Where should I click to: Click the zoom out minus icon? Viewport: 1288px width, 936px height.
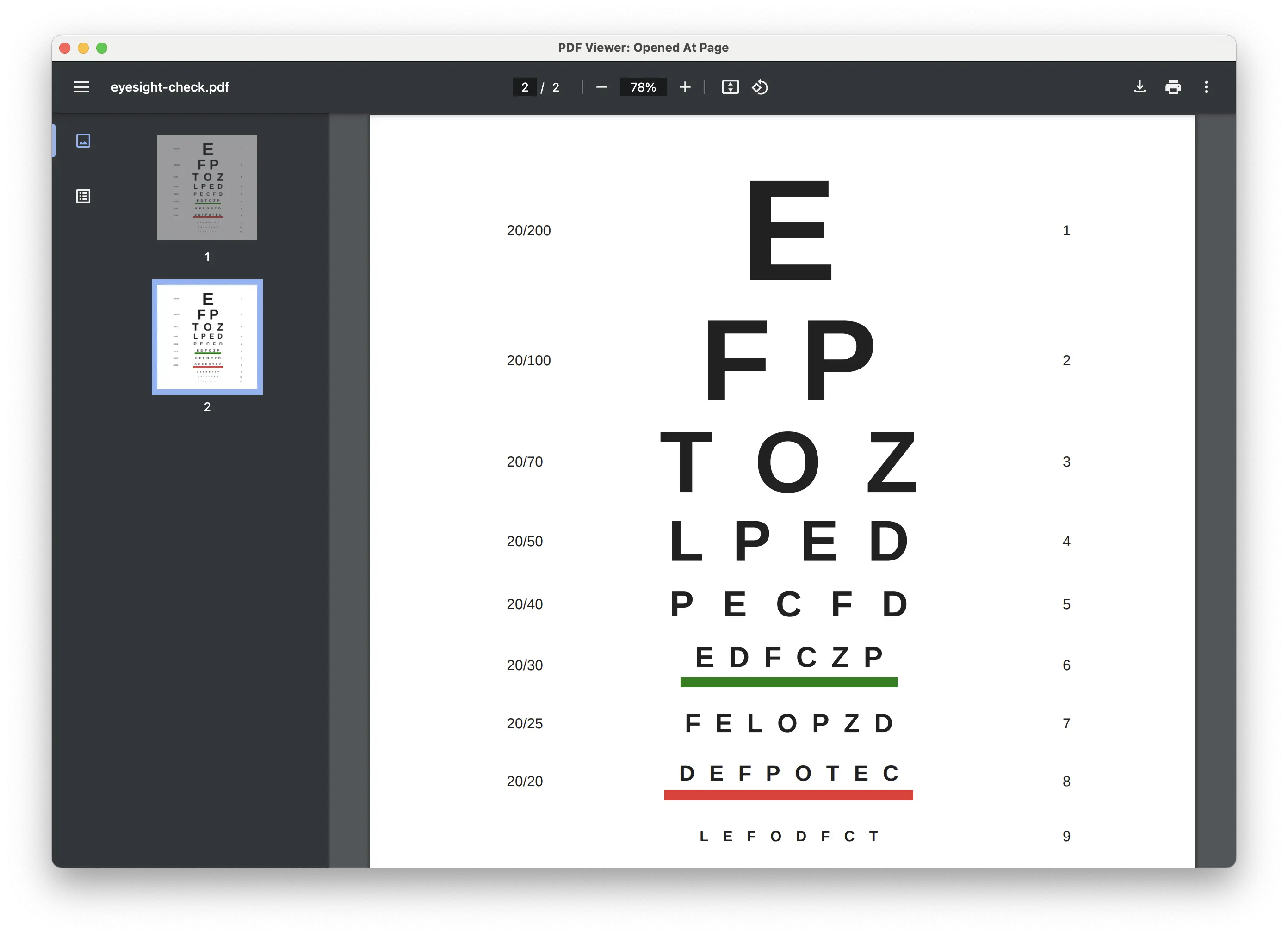[x=601, y=87]
